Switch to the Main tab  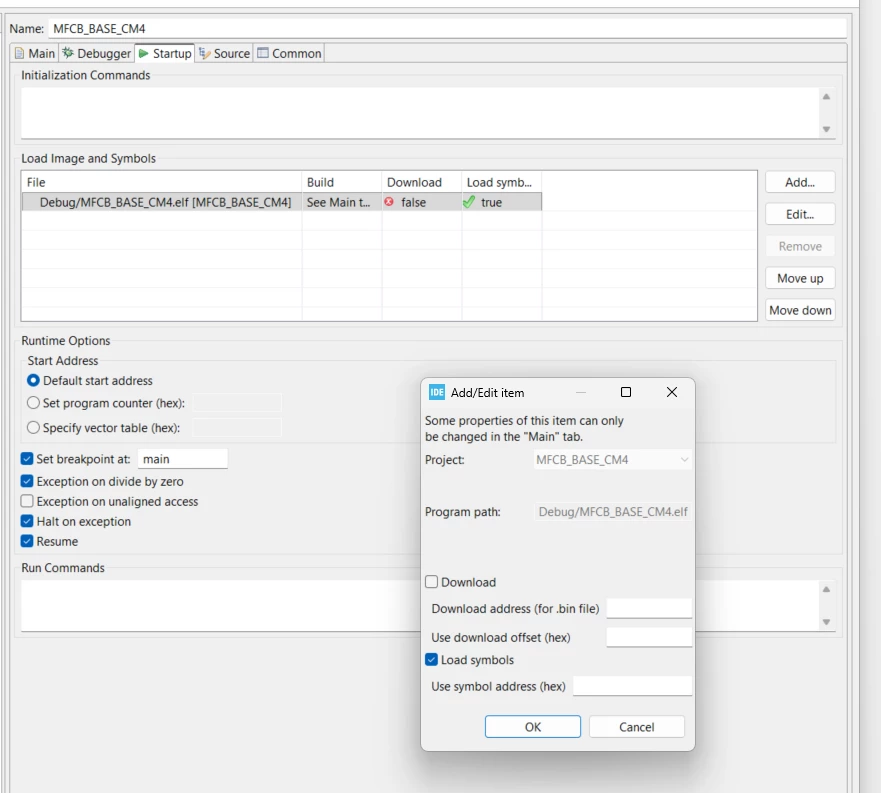coord(35,53)
